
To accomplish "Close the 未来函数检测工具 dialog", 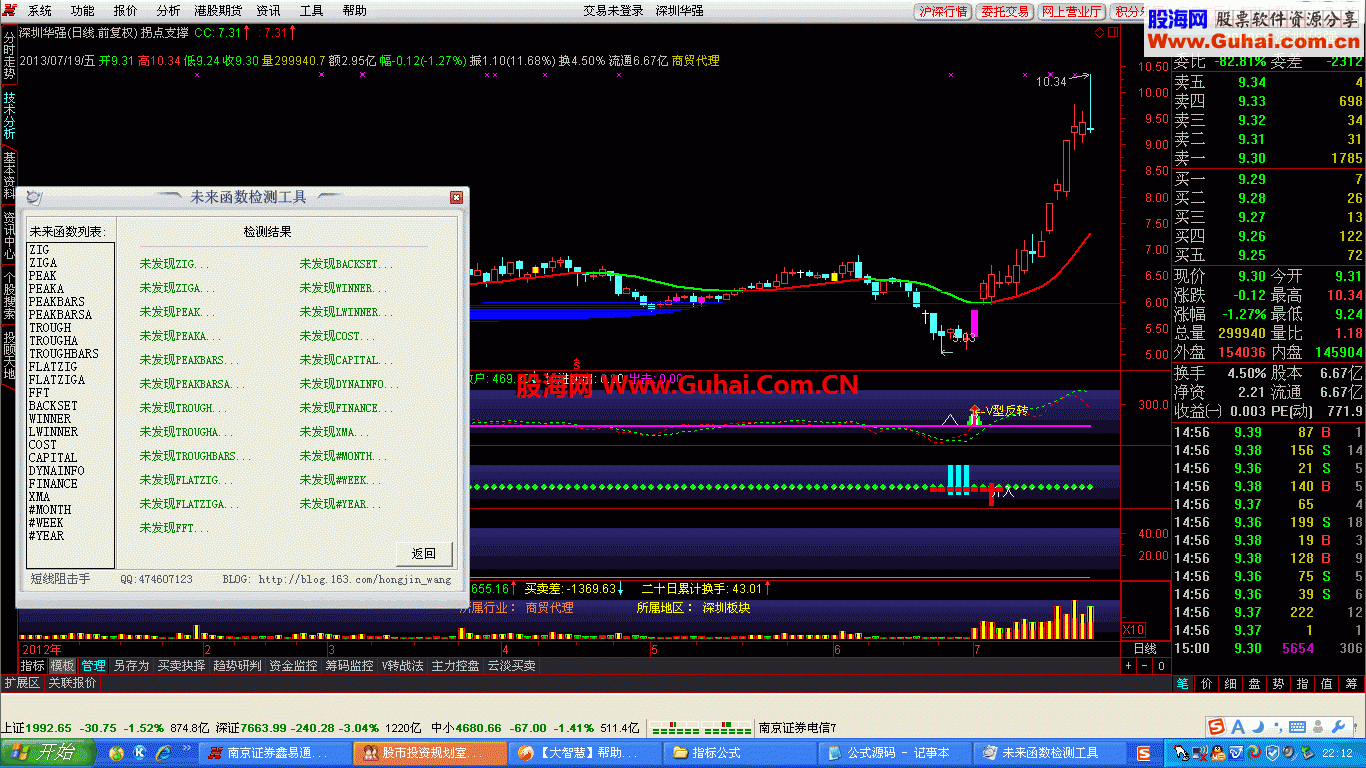I will click(x=456, y=197).
